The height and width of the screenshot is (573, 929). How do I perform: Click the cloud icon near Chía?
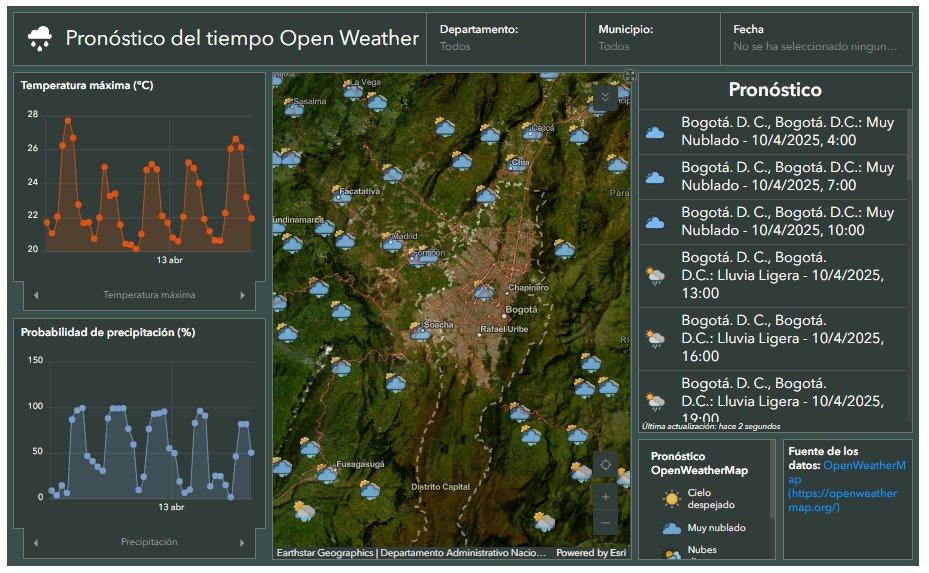515,163
